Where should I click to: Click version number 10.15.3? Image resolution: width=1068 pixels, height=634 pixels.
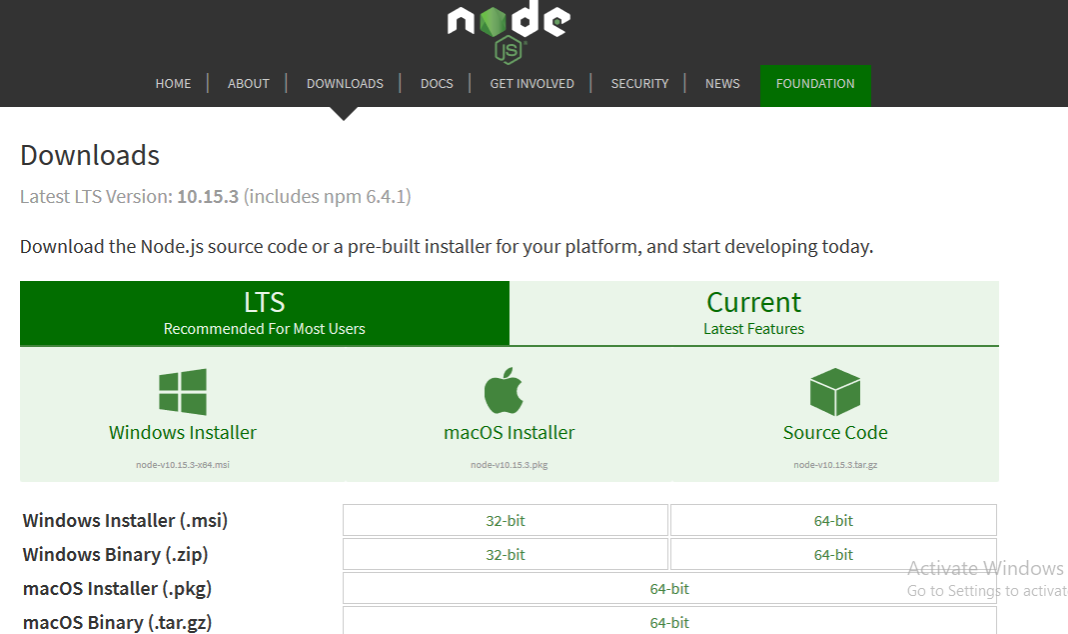[x=208, y=196]
